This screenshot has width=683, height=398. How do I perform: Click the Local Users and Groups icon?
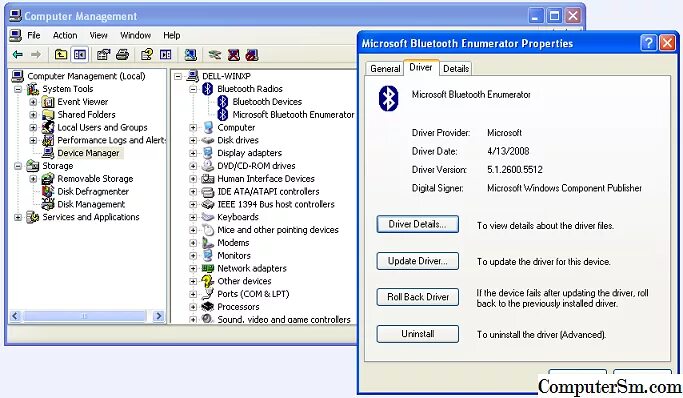[47, 128]
